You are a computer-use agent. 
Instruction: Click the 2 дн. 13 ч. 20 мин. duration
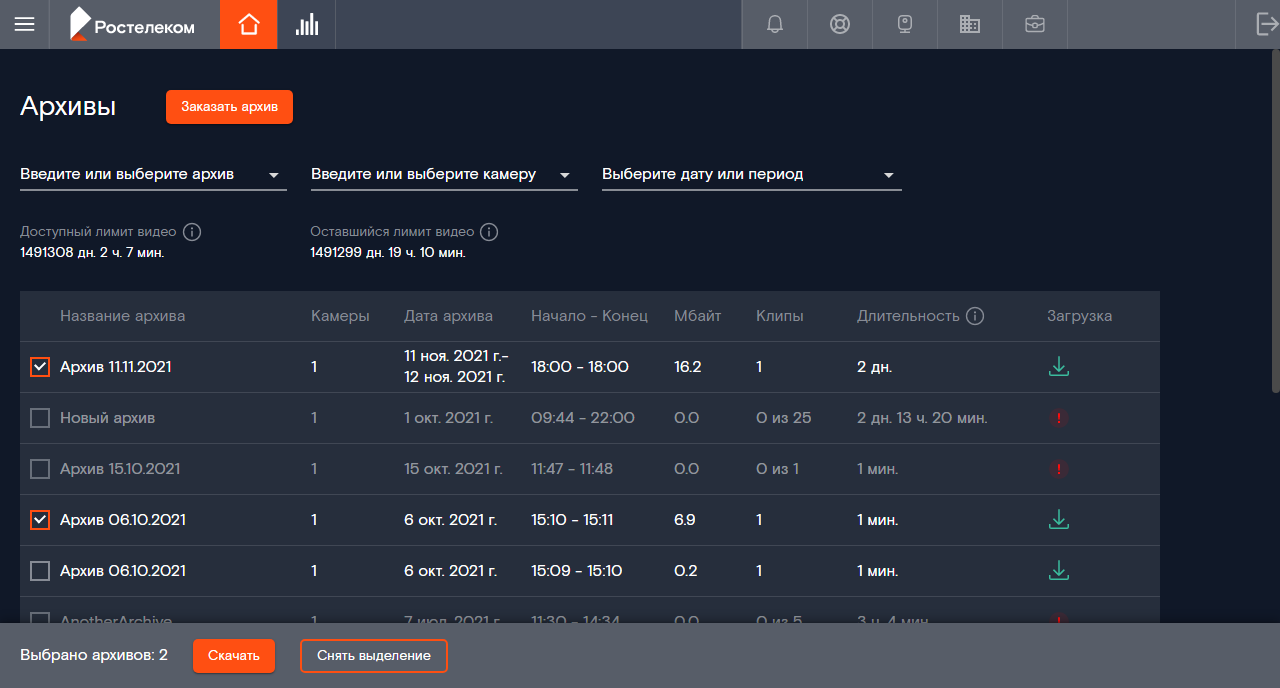pos(922,418)
